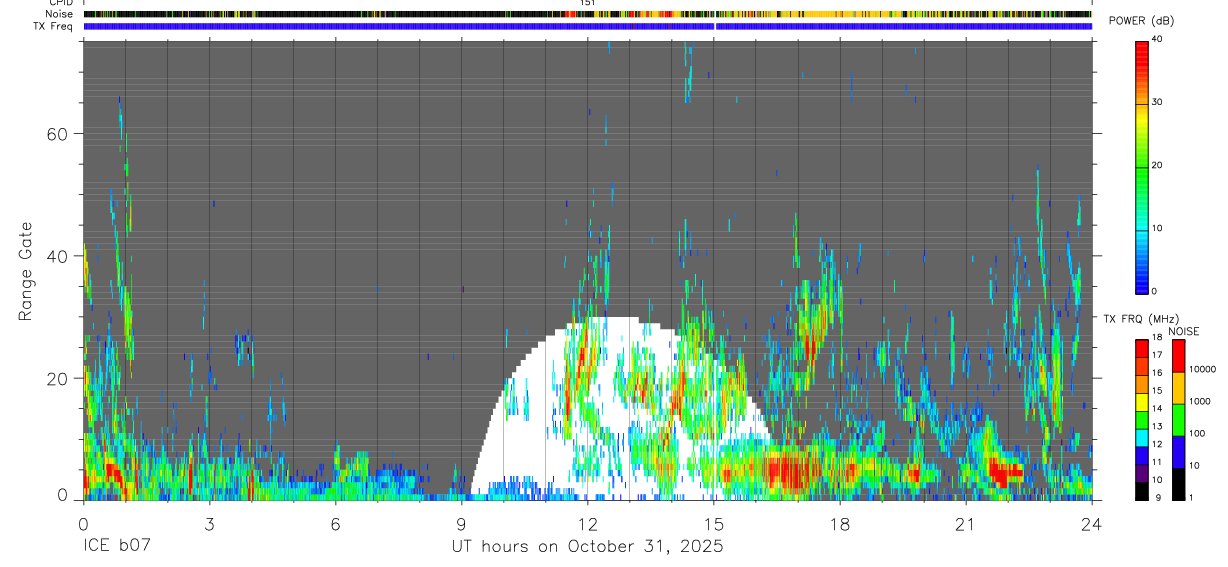Viewport: 1228px width, 567px height.
Task: Select the 'Range Gate' vertical axis label
Action: pyautogui.click(x=26, y=271)
